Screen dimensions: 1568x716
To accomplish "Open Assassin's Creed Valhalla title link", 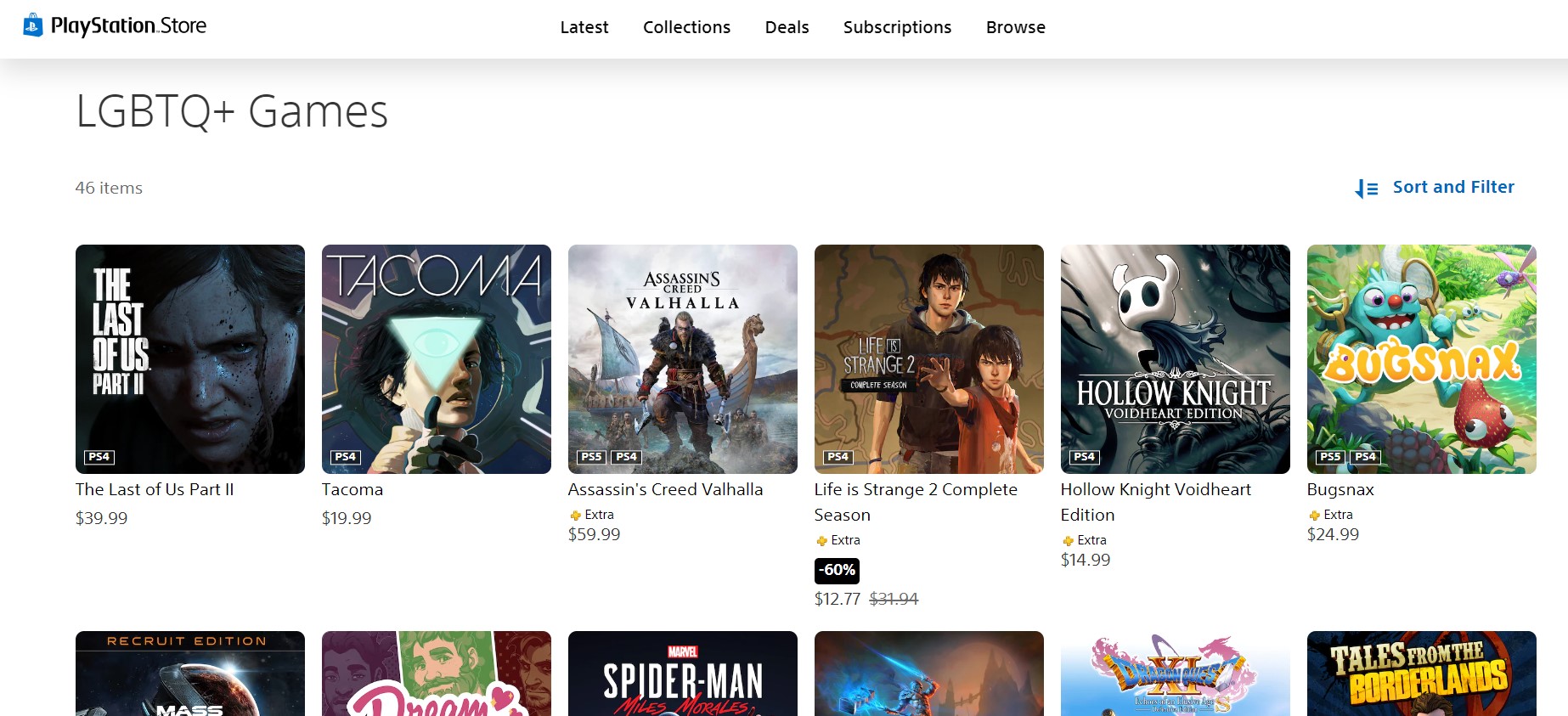I will [x=665, y=489].
